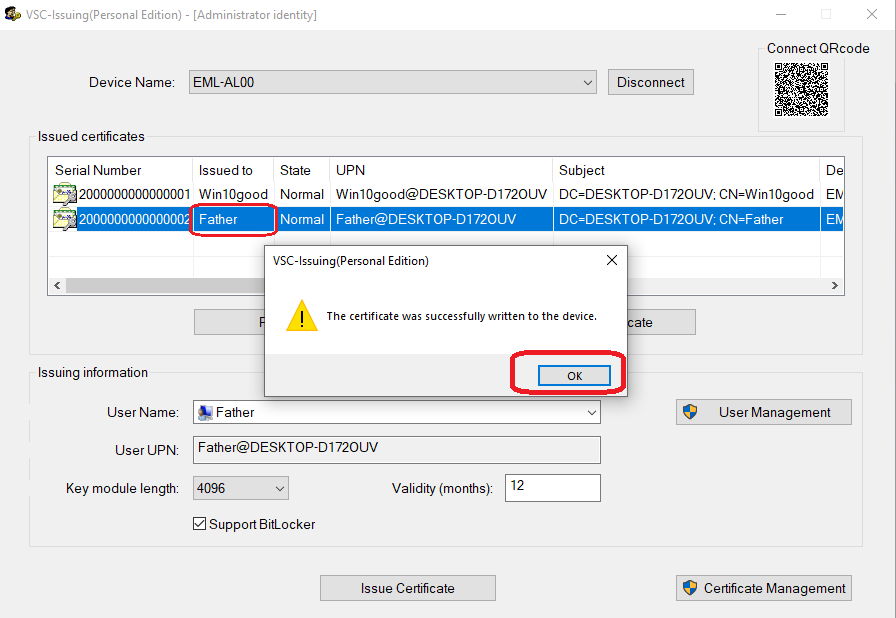Image resolution: width=896 pixels, height=618 pixels.
Task: Click certificate icon for serial 2000000000000001
Action: click(65, 194)
